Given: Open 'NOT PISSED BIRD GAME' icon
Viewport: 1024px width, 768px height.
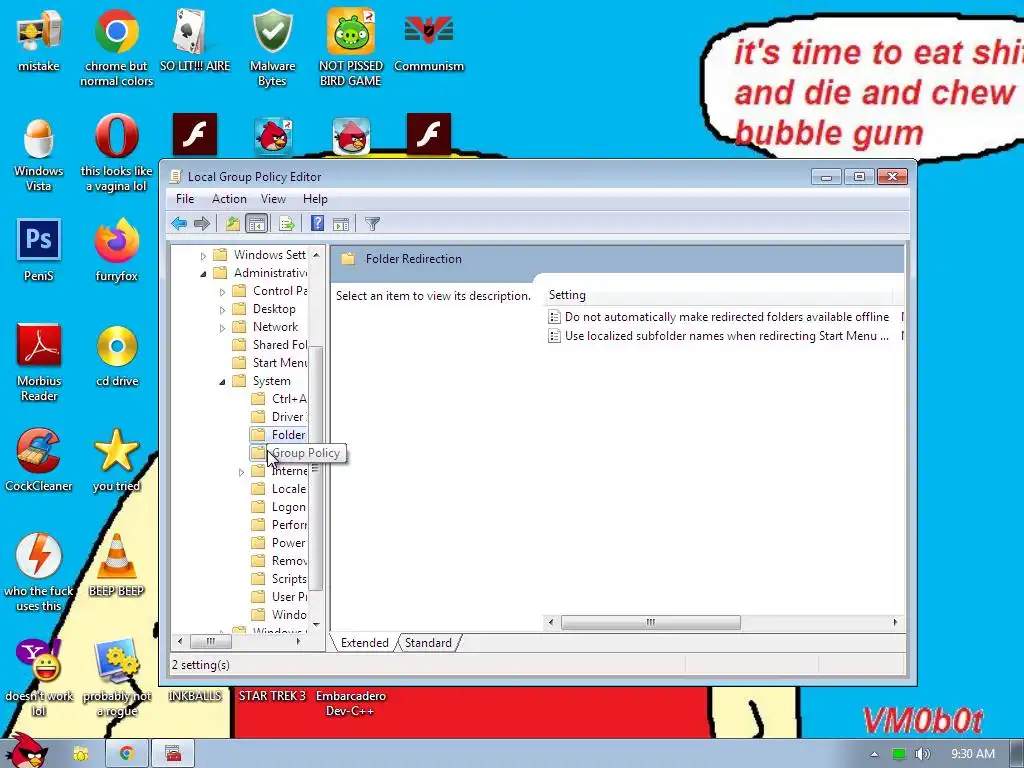Looking at the screenshot, I should click(x=351, y=47).
